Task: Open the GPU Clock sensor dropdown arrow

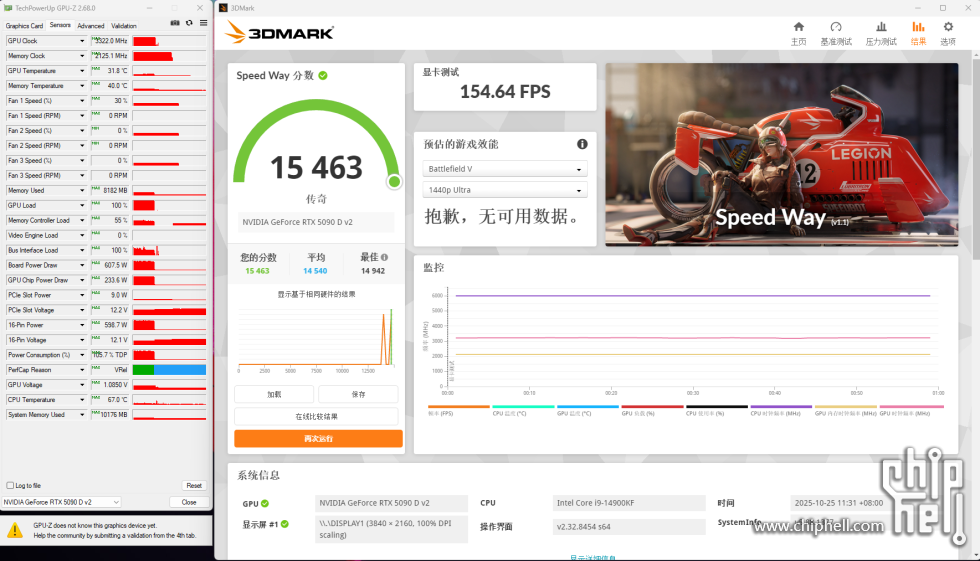Action: (82, 41)
